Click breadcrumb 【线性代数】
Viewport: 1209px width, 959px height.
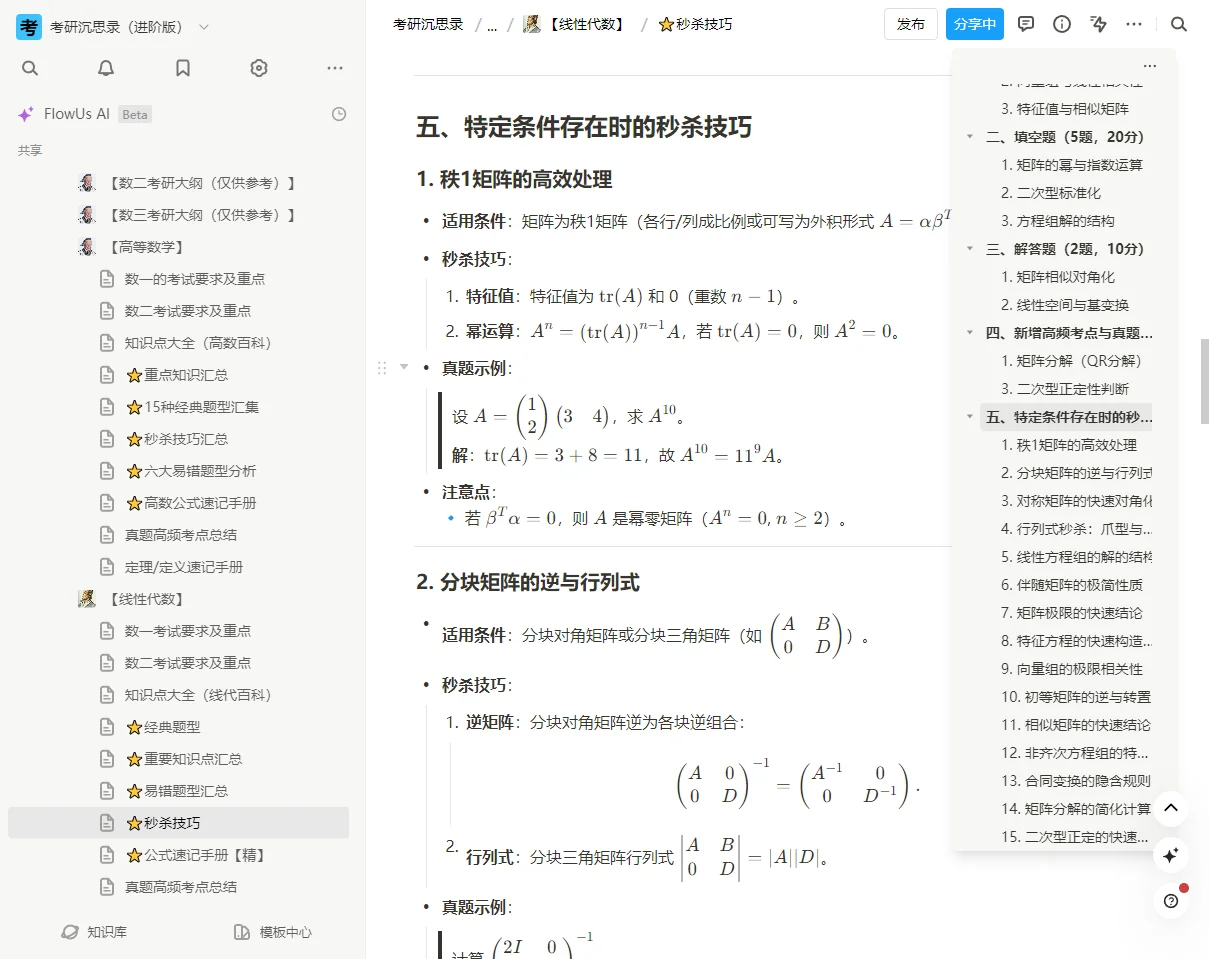[577, 24]
